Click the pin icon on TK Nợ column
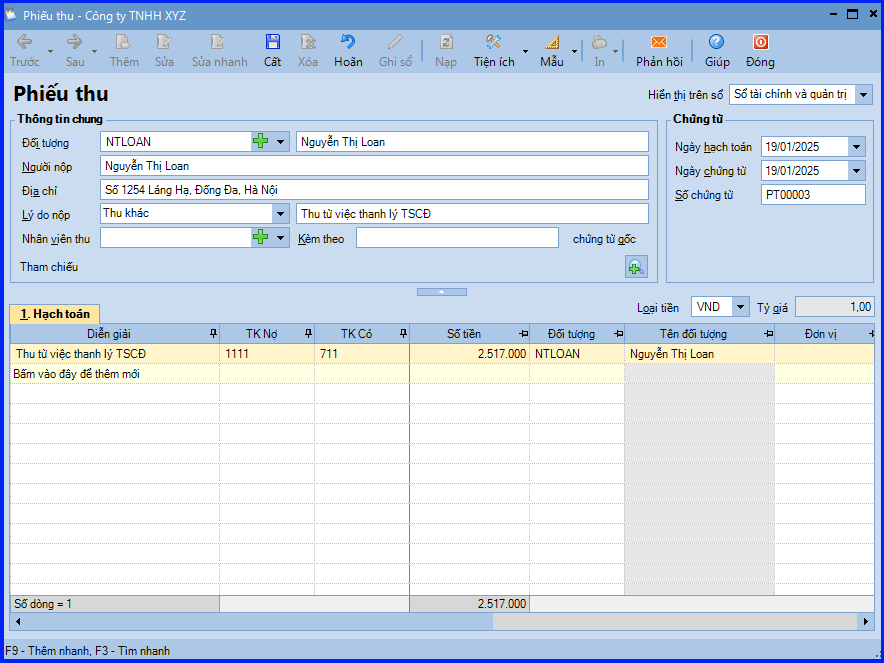This screenshot has width=884, height=663. [308, 334]
